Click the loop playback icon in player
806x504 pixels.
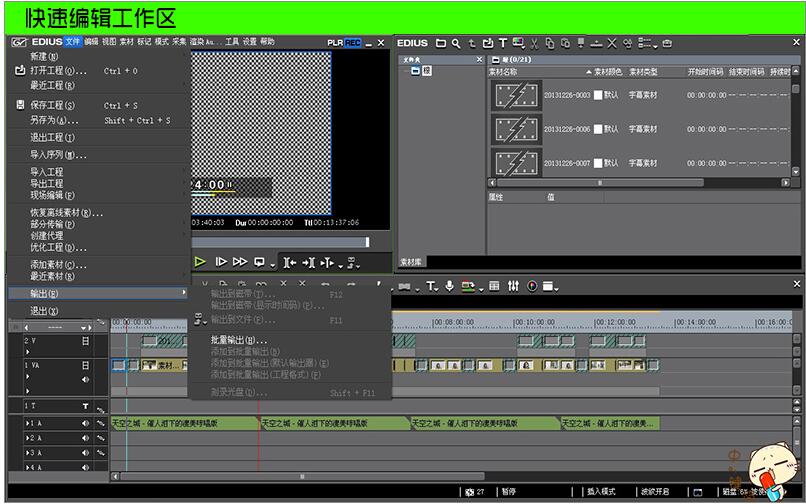tap(260, 262)
